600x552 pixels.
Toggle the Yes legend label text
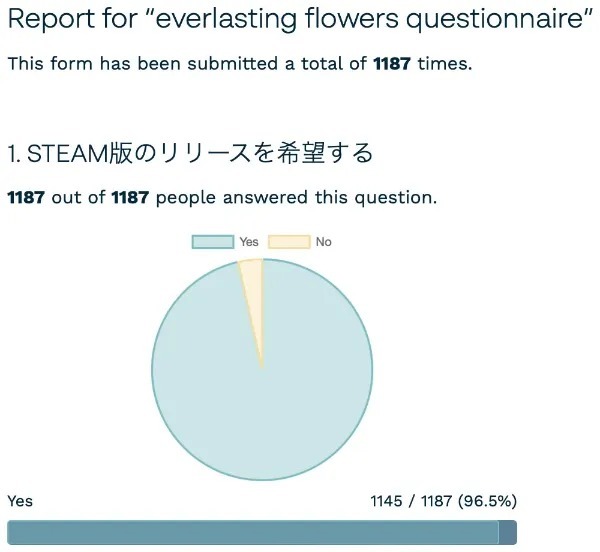249,242
